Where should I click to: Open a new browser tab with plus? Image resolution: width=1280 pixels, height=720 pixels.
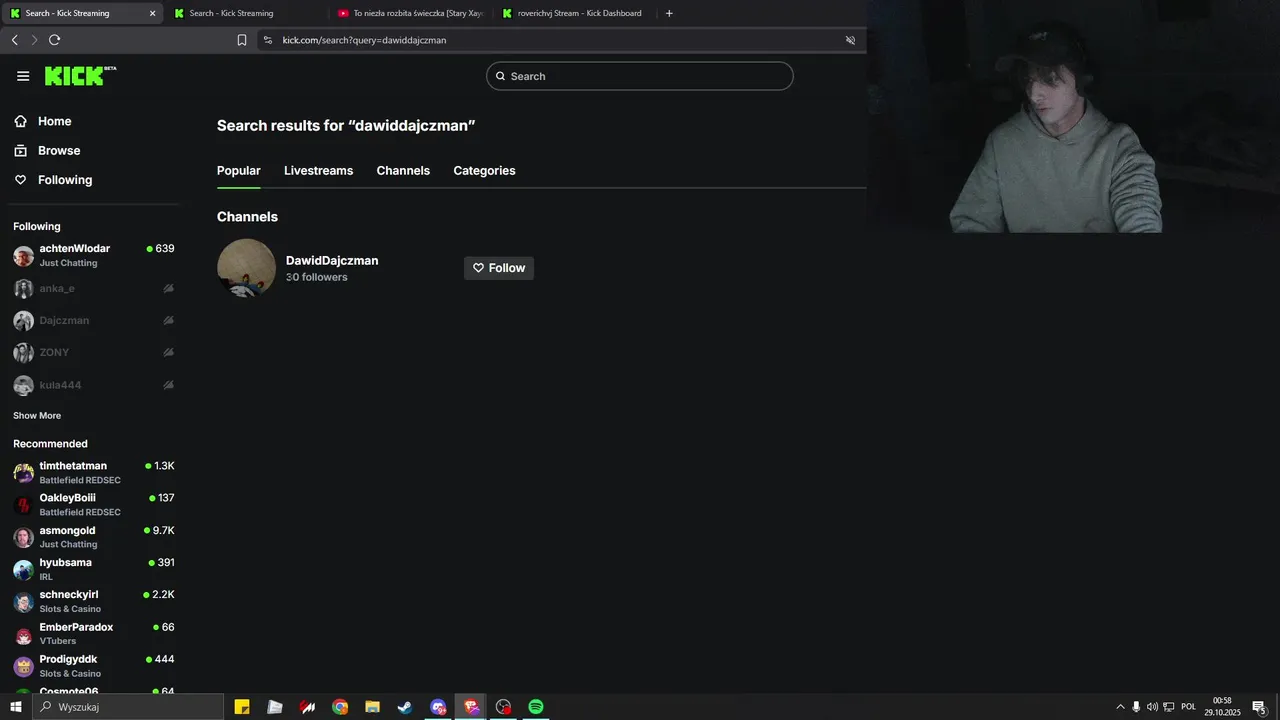(x=669, y=13)
